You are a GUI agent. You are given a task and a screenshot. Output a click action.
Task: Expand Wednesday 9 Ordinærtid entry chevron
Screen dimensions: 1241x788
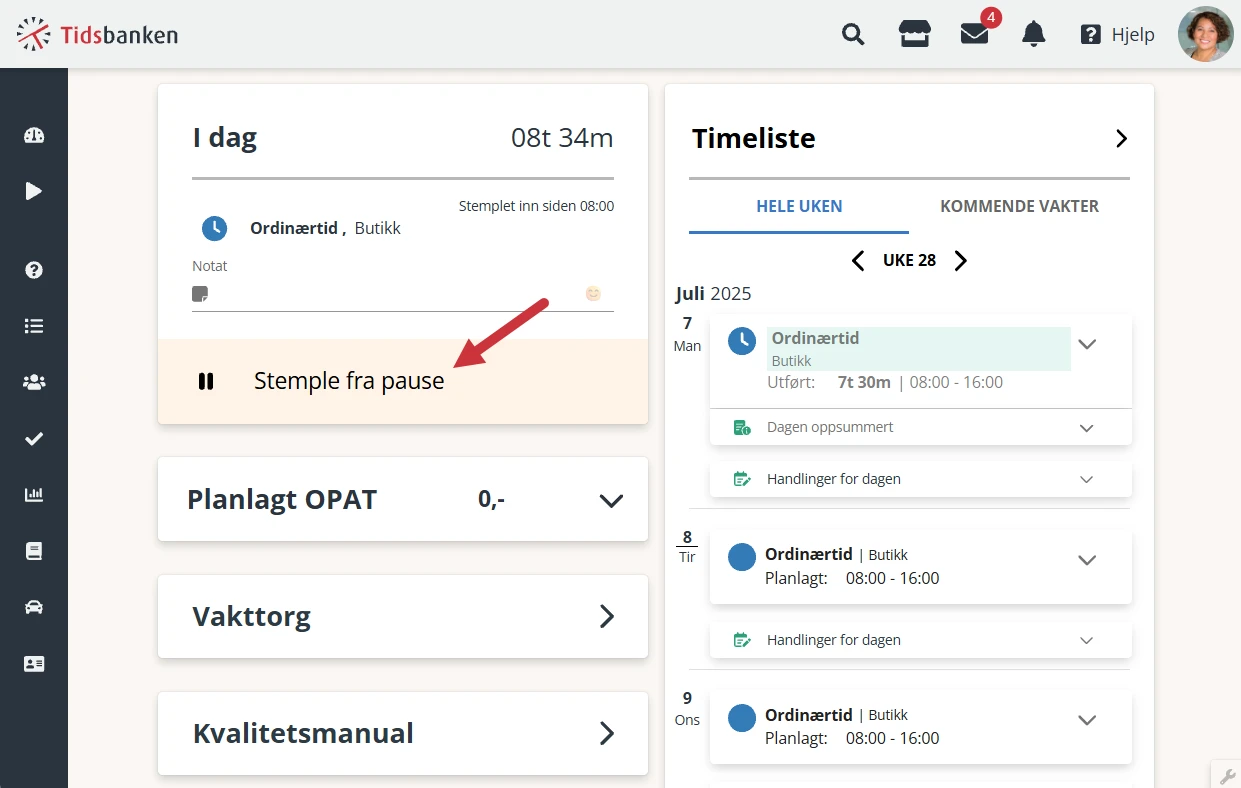pyautogui.click(x=1087, y=720)
